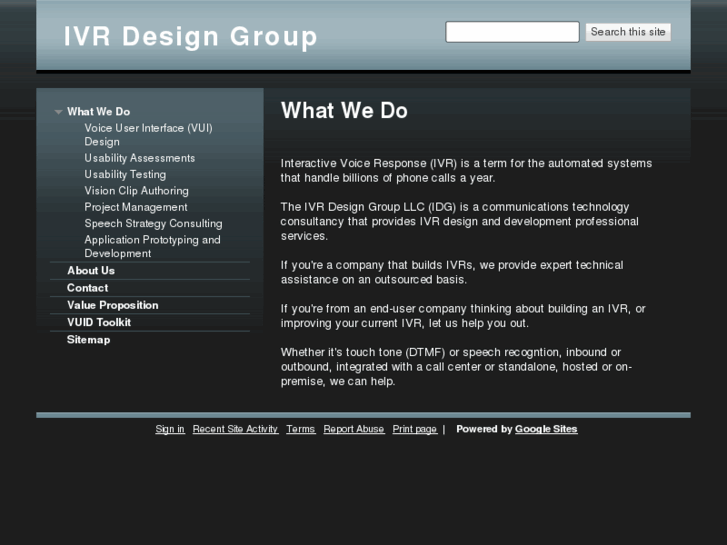The height and width of the screenshot is (545, 727).
Task: Go to Value Proposition page
Action: click(x=113, y=305)
